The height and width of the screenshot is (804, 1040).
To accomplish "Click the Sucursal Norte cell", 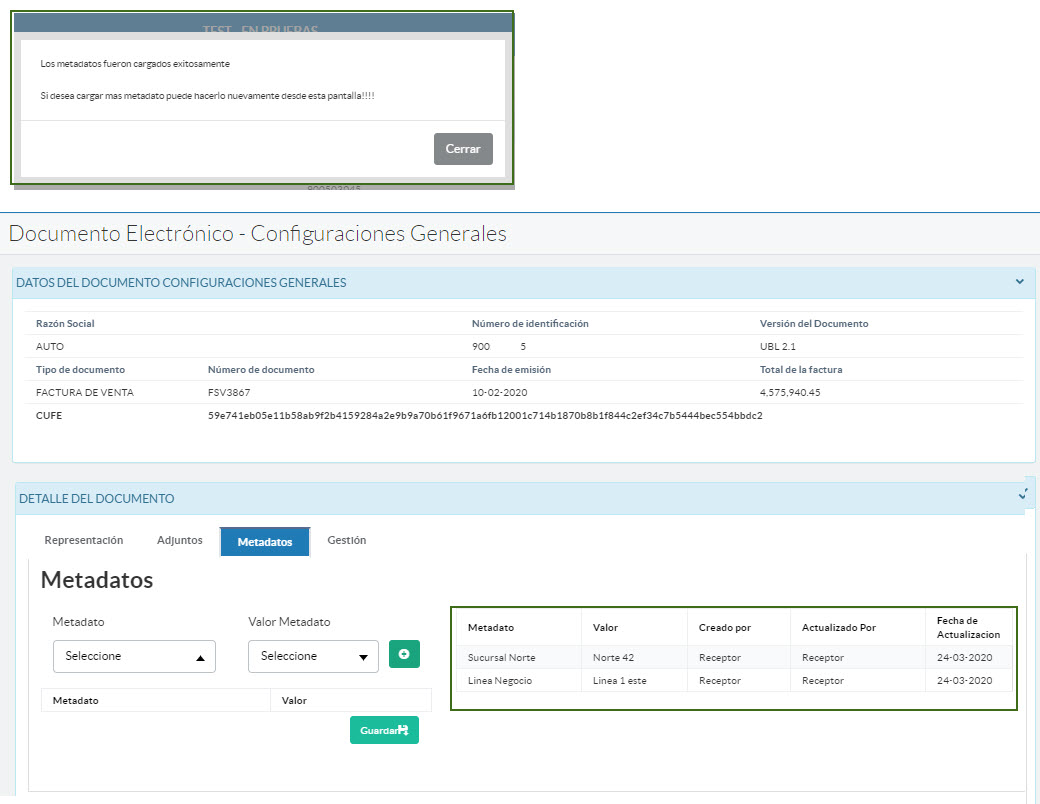I will coord(501,657).
